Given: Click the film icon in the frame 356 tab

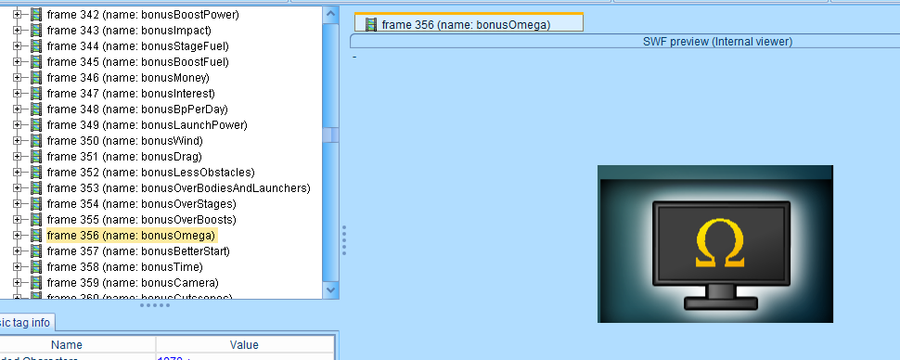Looking at the screenshot, I should [371, 24].
